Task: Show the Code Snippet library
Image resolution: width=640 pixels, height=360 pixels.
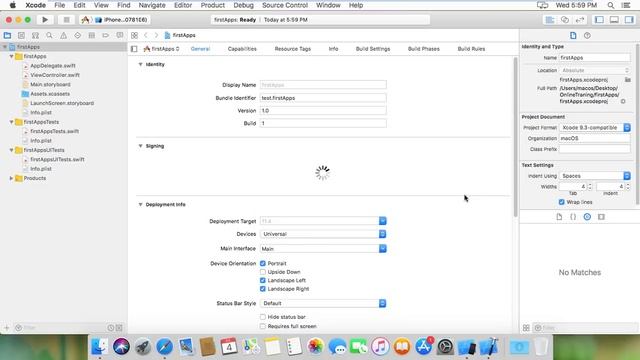Action: coord(573,217)
